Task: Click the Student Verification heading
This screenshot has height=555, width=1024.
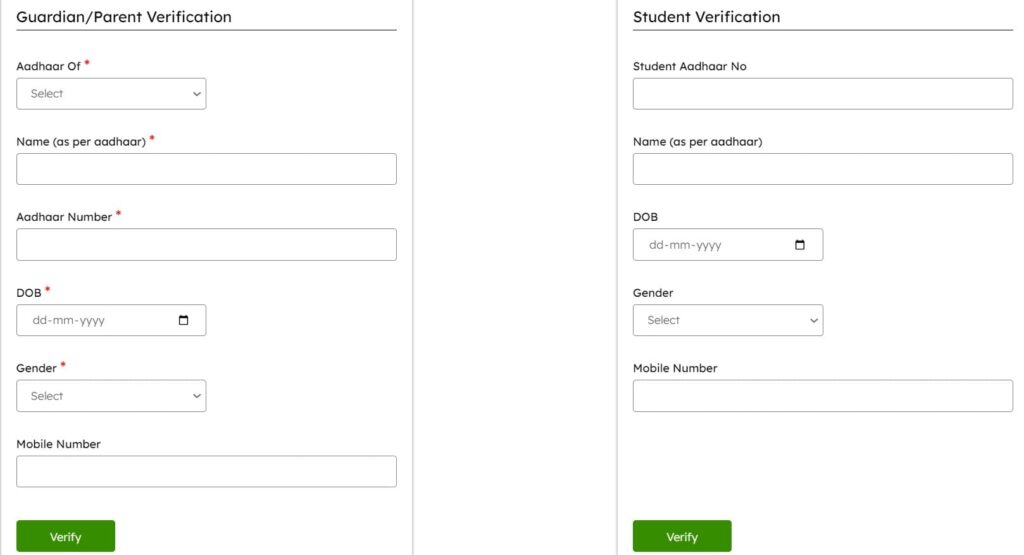Action: [706, 17]
